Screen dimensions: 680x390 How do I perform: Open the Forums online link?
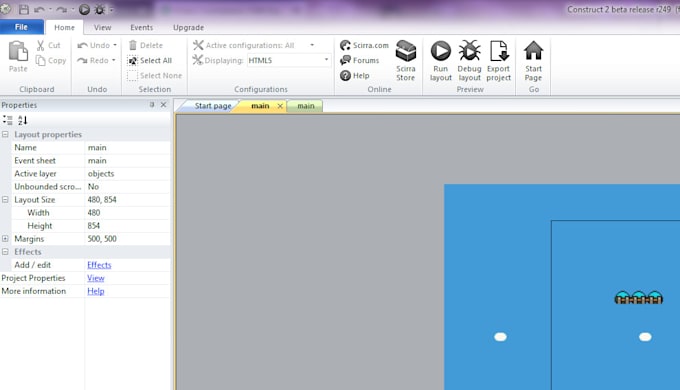click(360, 60)
